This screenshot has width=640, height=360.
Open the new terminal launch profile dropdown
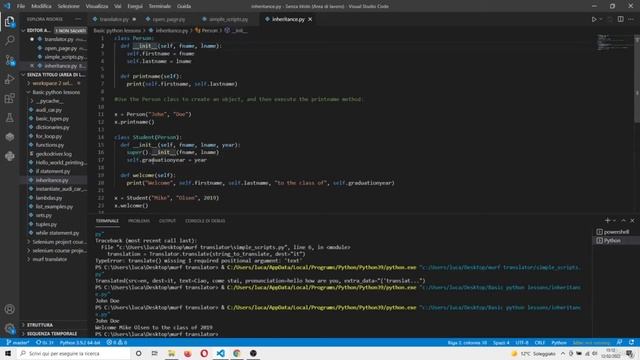(x=614, y=220)
